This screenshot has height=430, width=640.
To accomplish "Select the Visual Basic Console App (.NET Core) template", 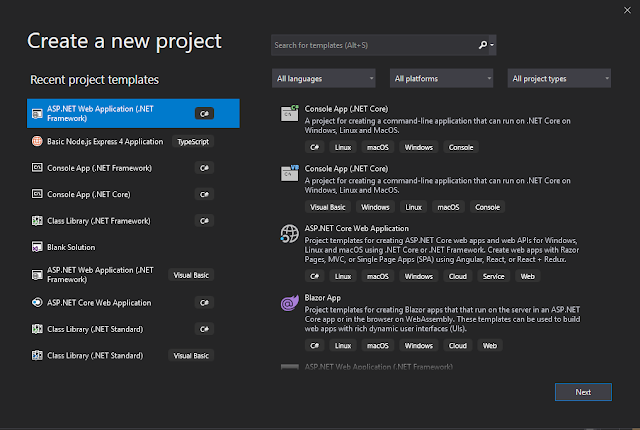I will (347, 168).
